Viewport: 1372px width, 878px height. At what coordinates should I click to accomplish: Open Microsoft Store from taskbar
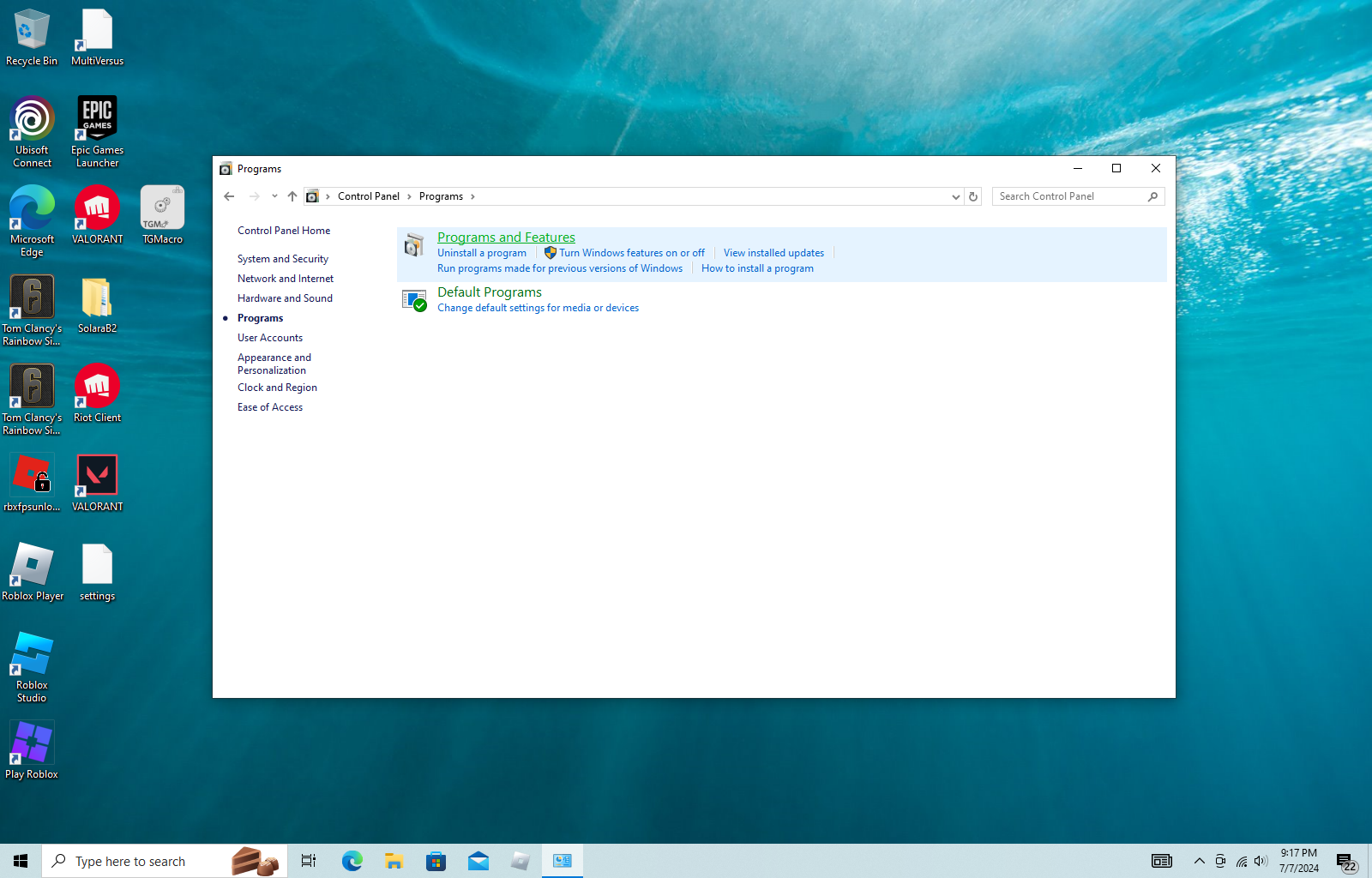[436, 861]
